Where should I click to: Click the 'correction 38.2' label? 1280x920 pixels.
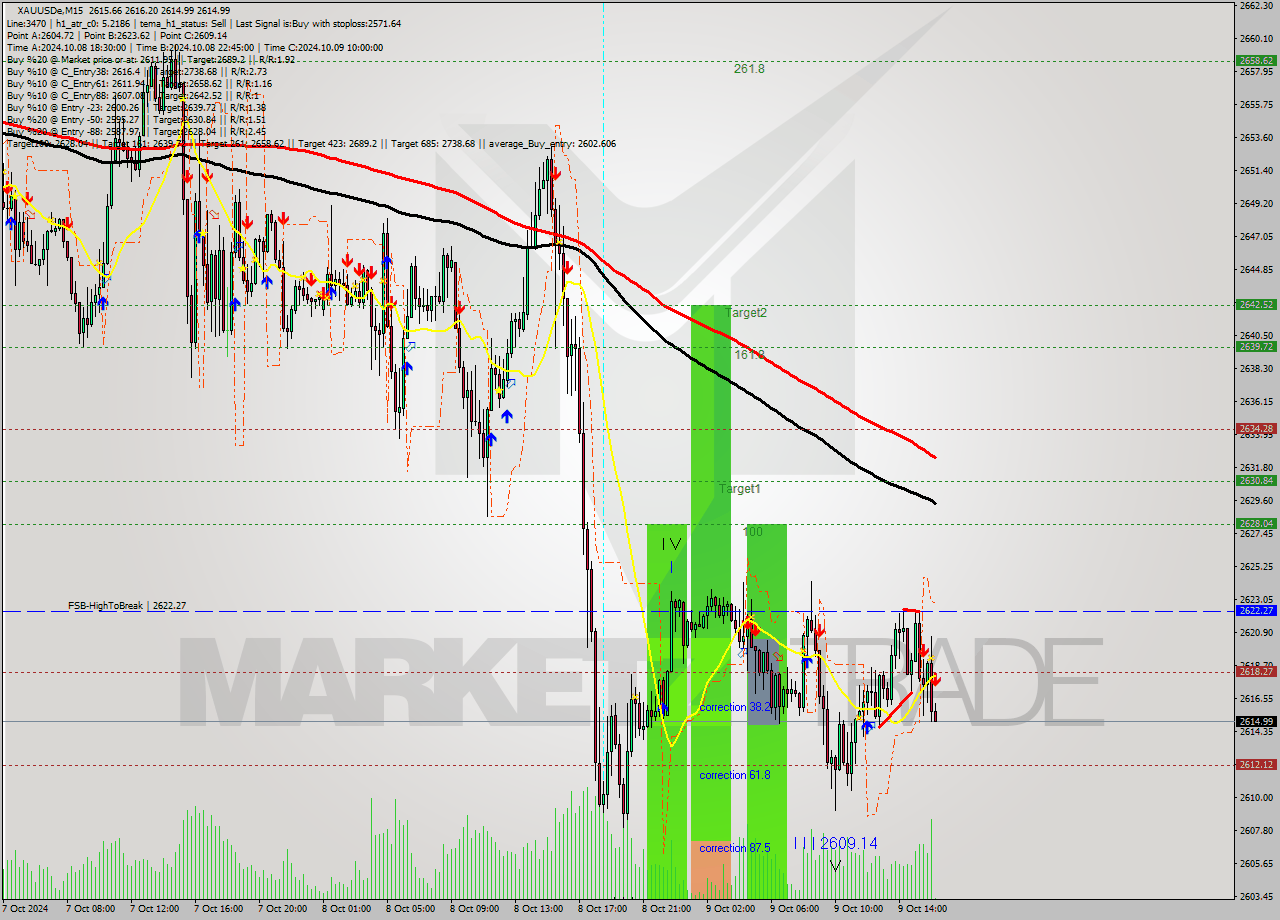[x=735, y=707]
